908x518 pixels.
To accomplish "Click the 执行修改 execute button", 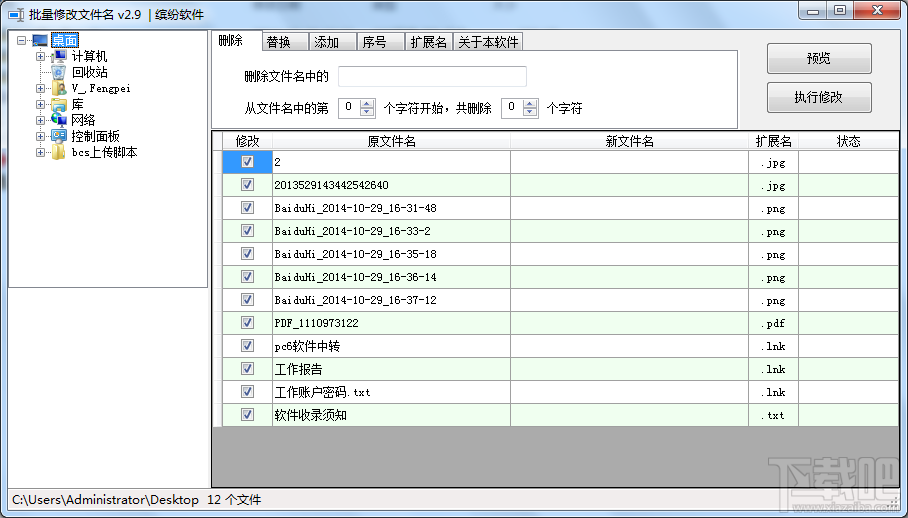I will (x=819, y=97).
